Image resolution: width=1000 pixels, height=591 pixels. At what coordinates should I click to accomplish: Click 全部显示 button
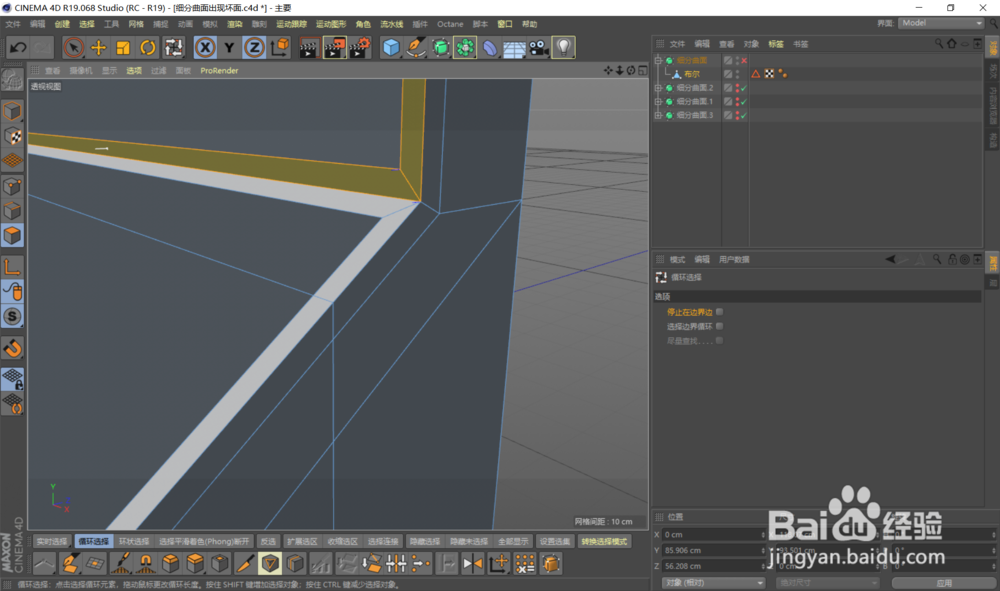tap(513, 541)
